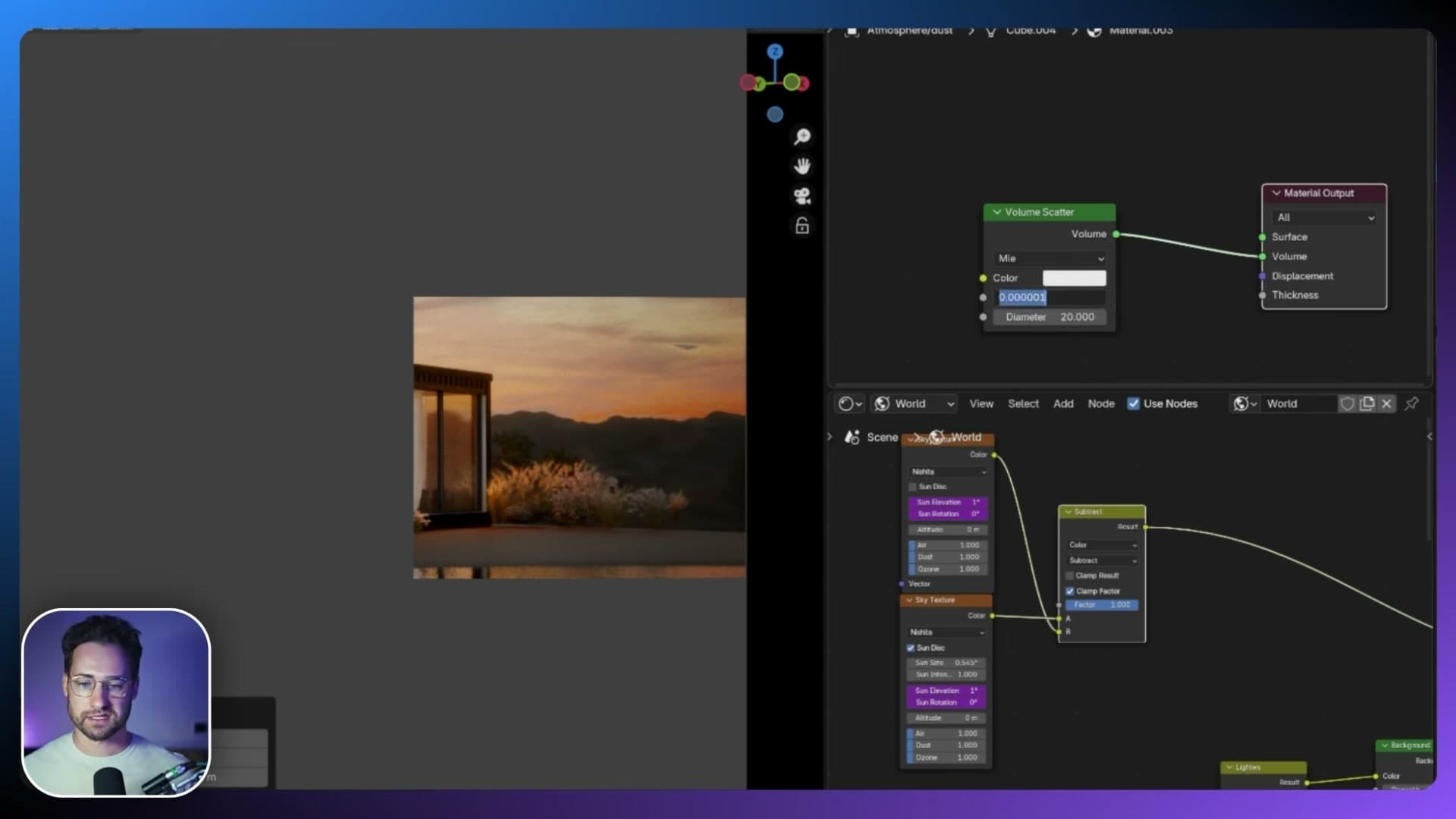The width and height of the screenshot is (1456, 819).
Task: Click the World datablock name field
Action: (1300, 404)
